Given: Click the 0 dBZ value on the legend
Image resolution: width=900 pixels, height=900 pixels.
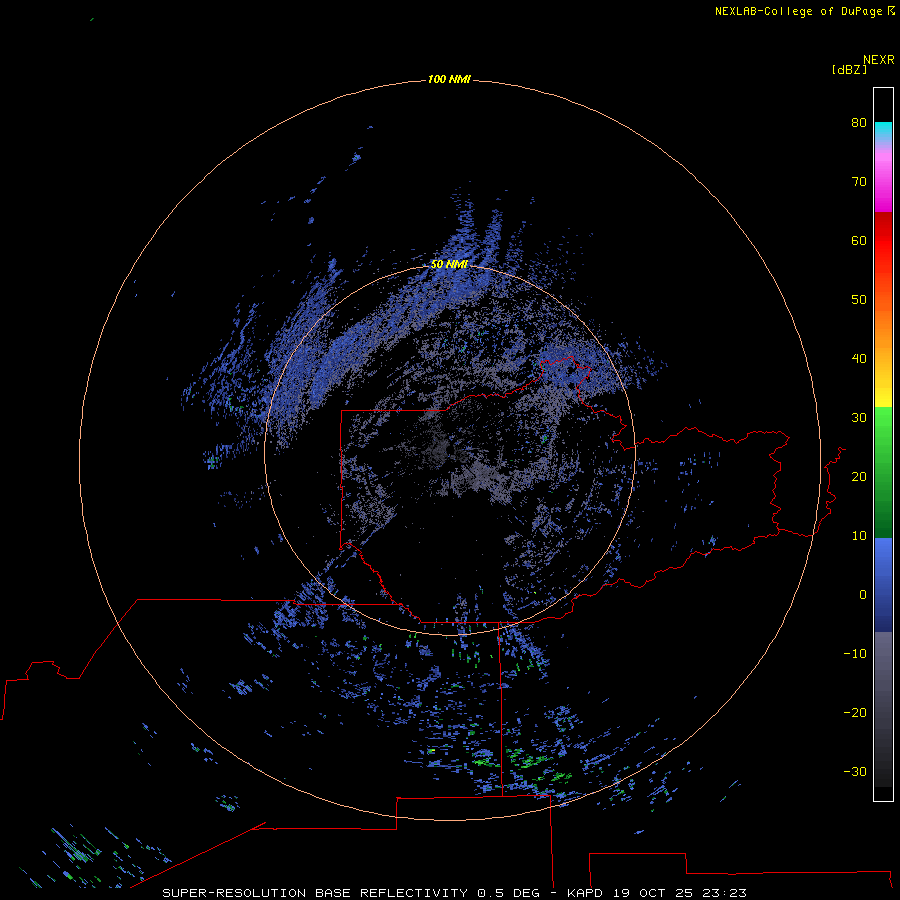Looking at the screenshot, I should (863, 595).
